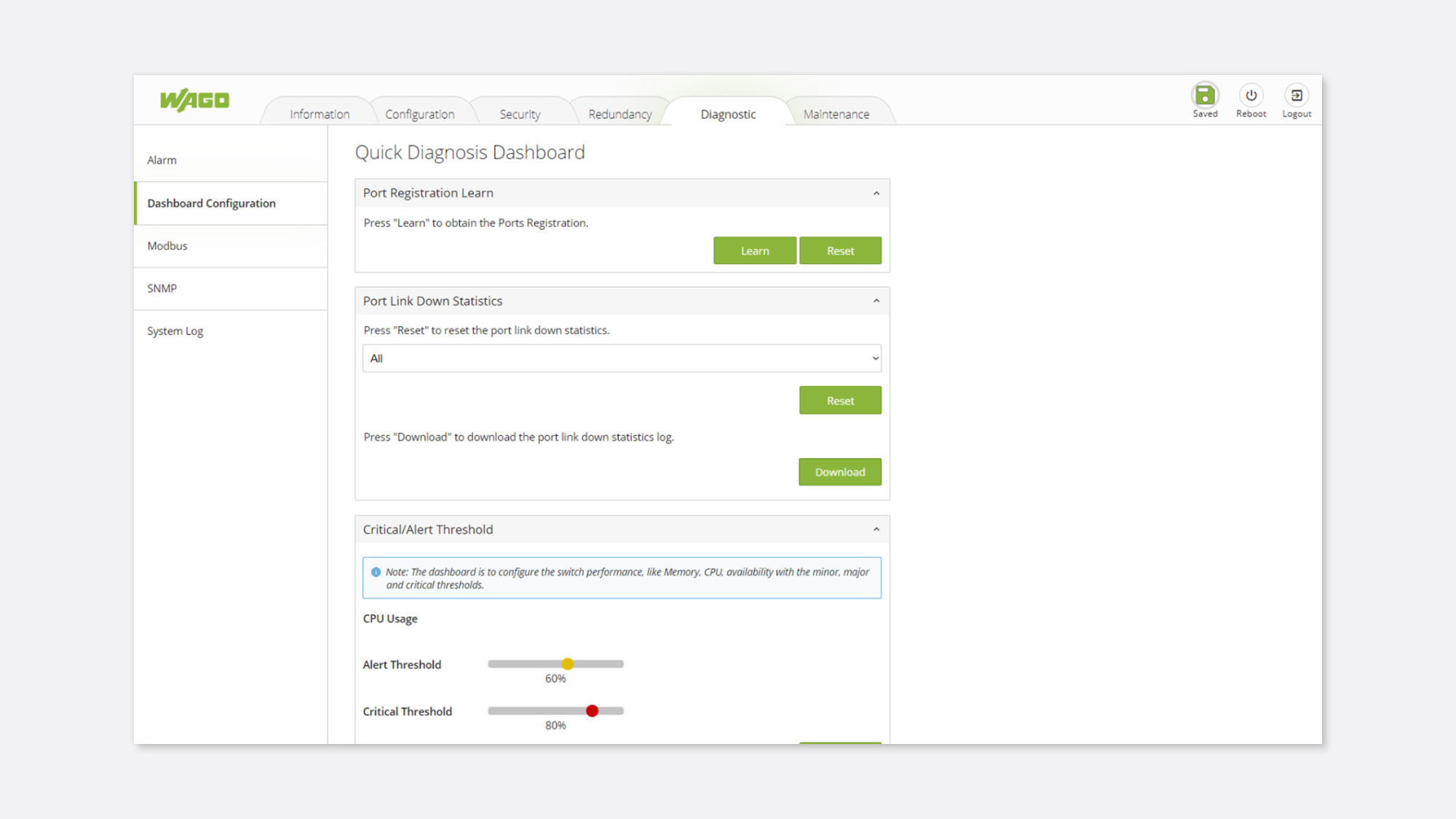1456x819 pixels.
Task: Click the Logout icon
Action: pos(1297,95)
